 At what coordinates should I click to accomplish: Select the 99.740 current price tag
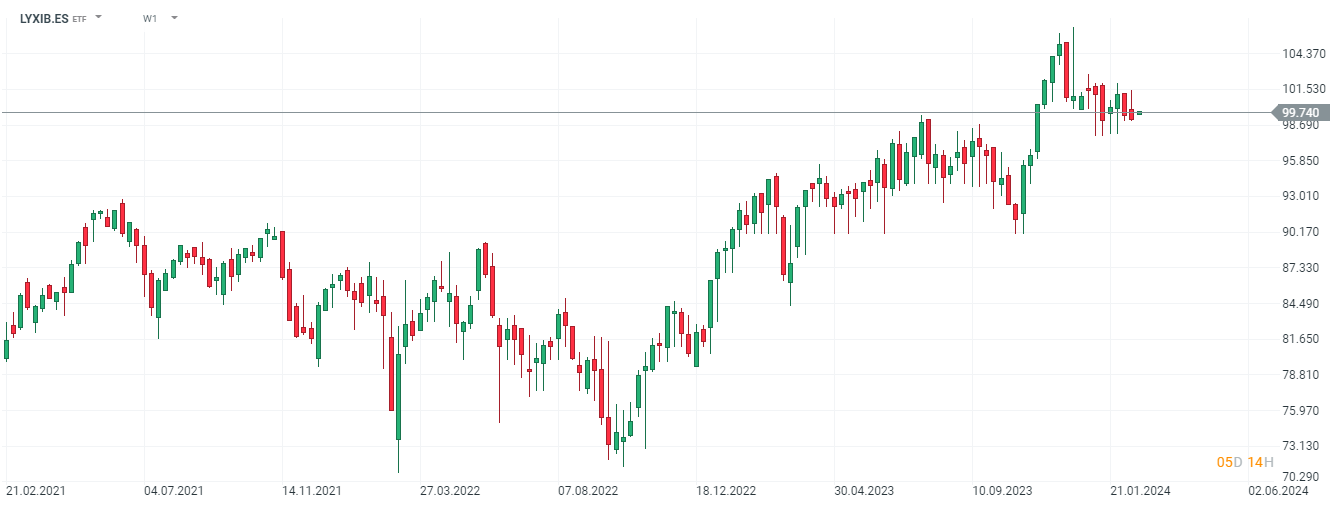pos(1299,113)
